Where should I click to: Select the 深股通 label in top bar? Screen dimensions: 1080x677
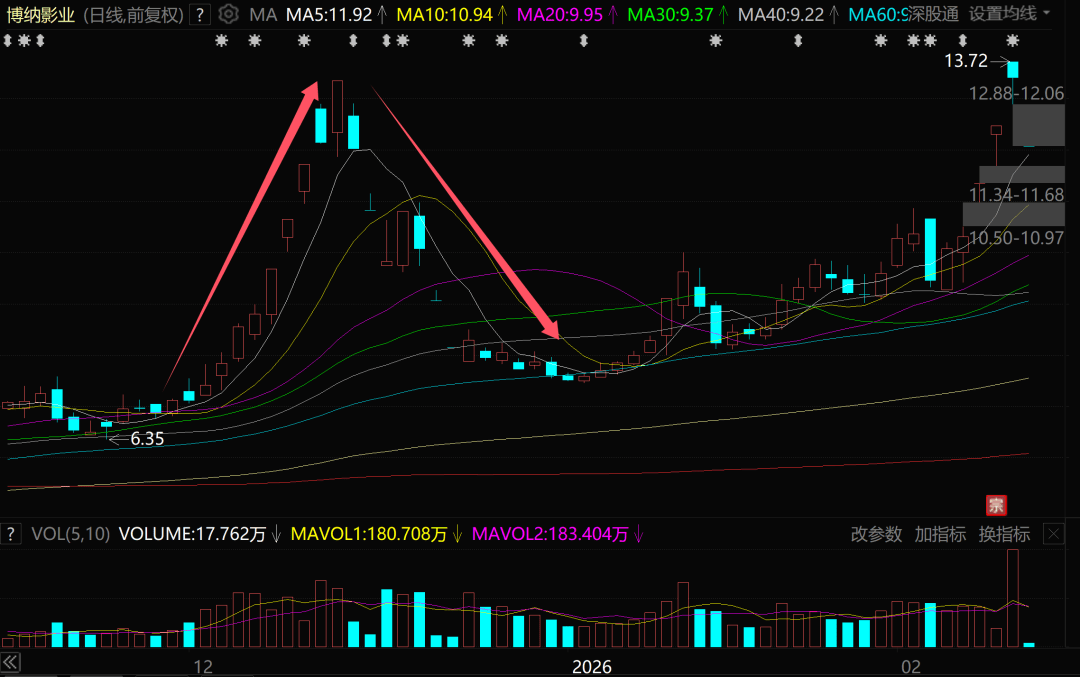932,15
